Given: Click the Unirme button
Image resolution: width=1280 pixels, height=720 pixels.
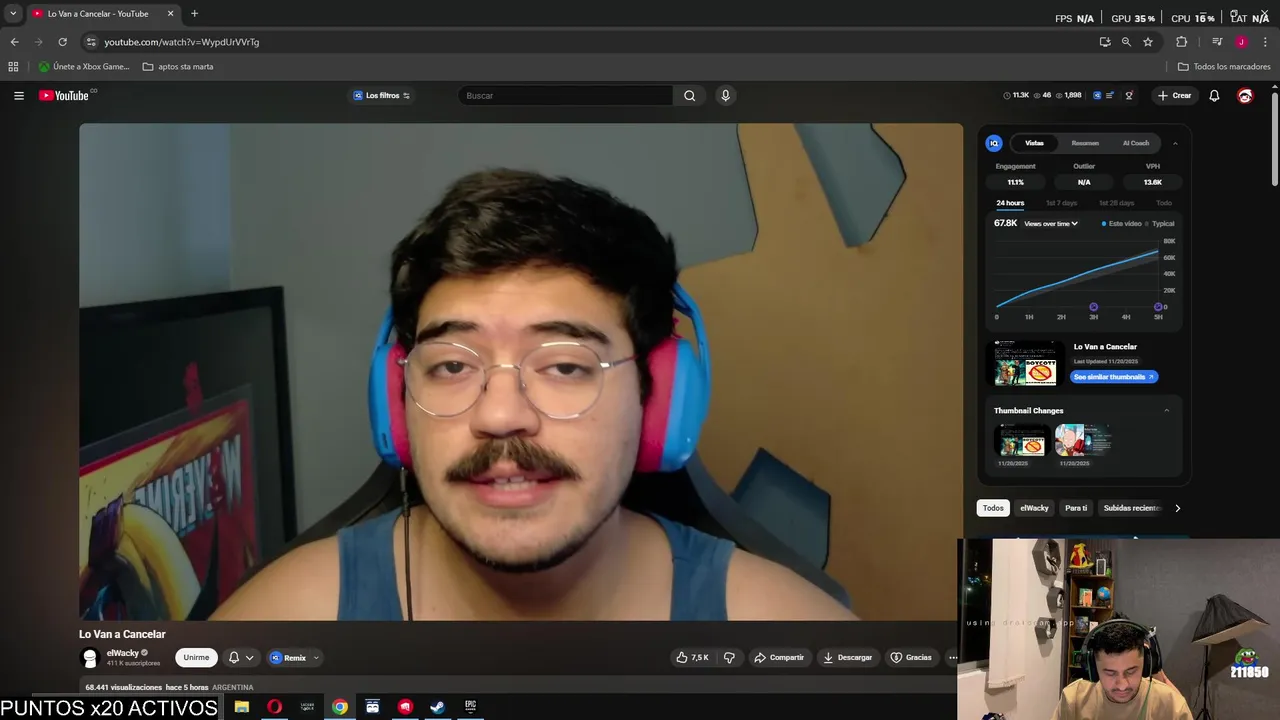Looking at the screenshot, I should click(x=196, y=657).
